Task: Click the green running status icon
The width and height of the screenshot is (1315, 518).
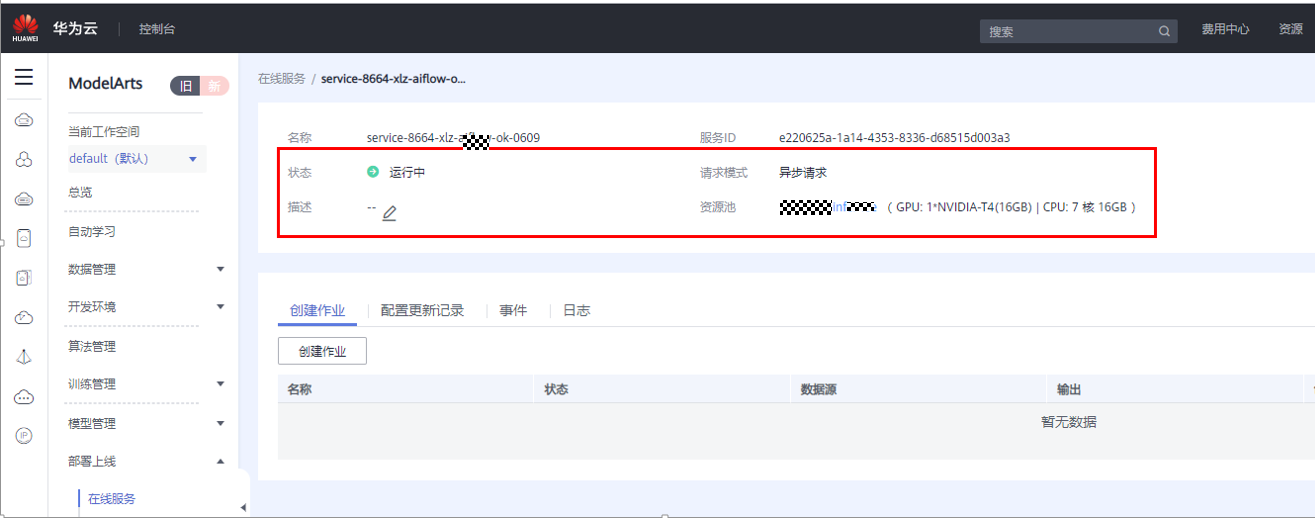Action: point(373,172)
